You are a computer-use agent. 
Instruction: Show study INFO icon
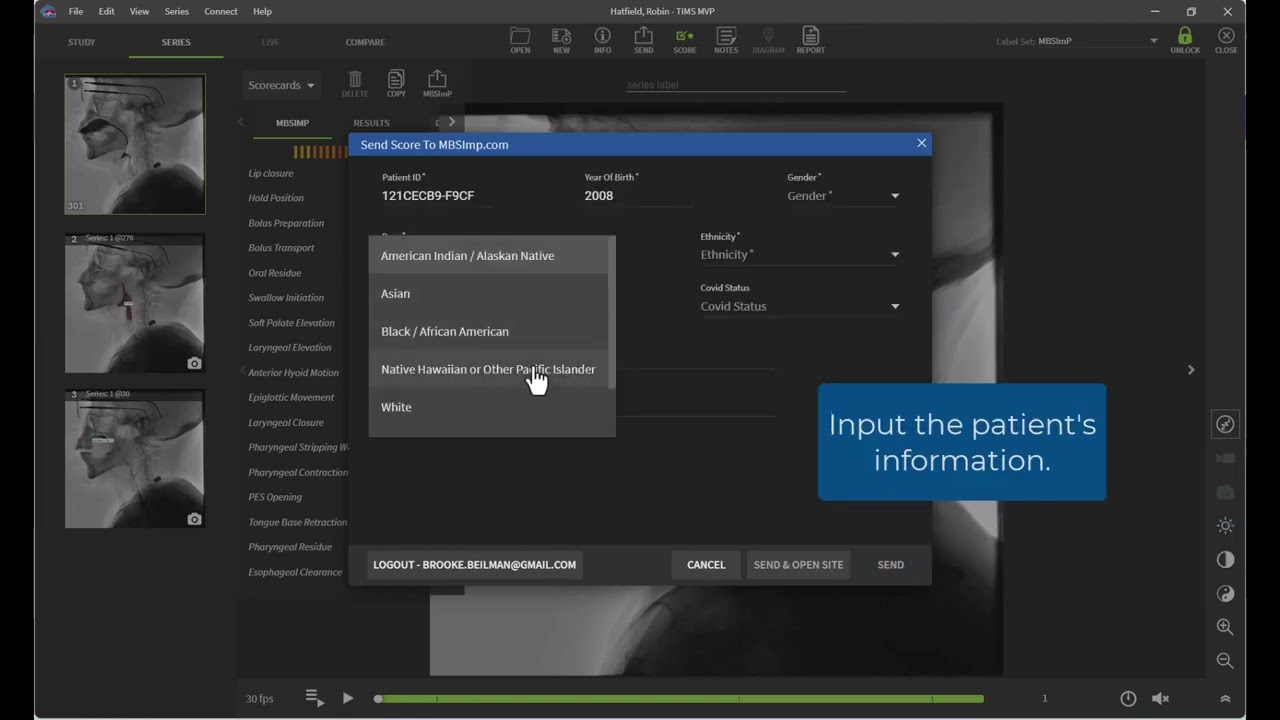click(x=602, y=40)
